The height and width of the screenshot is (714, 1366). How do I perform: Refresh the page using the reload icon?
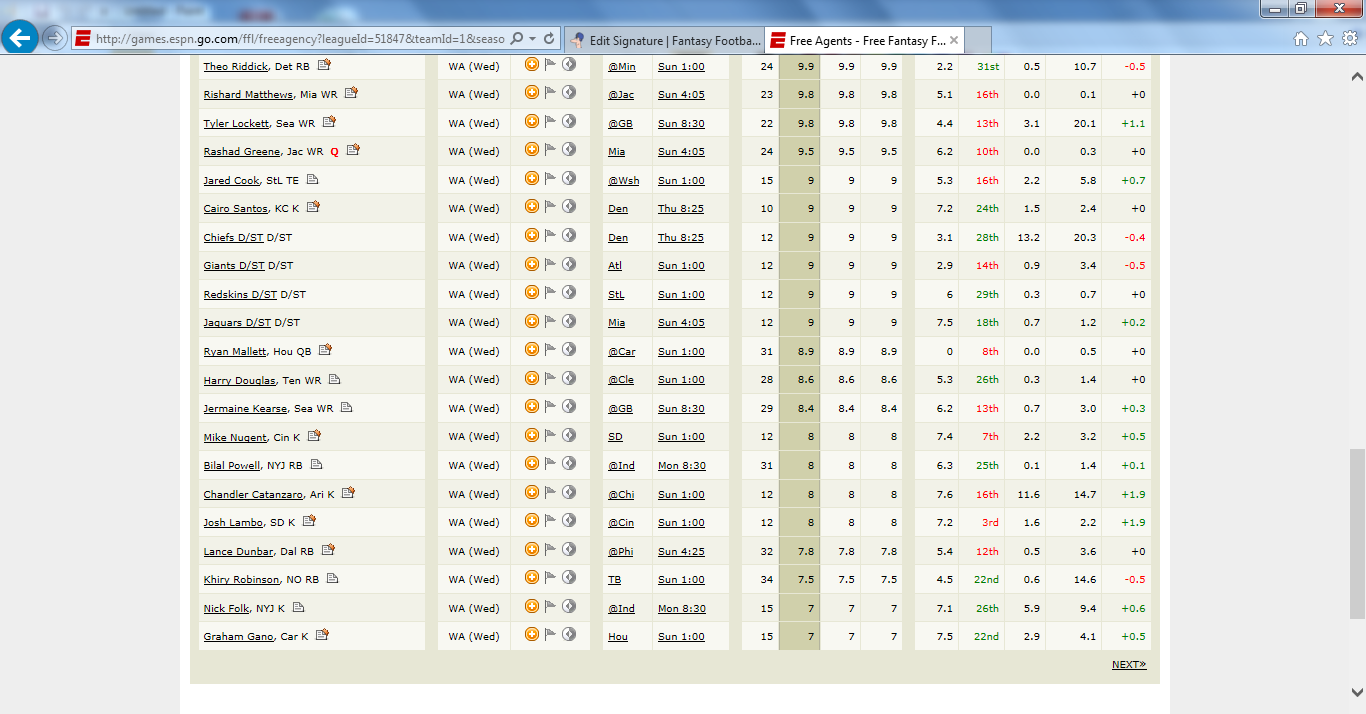pos(549,39)
